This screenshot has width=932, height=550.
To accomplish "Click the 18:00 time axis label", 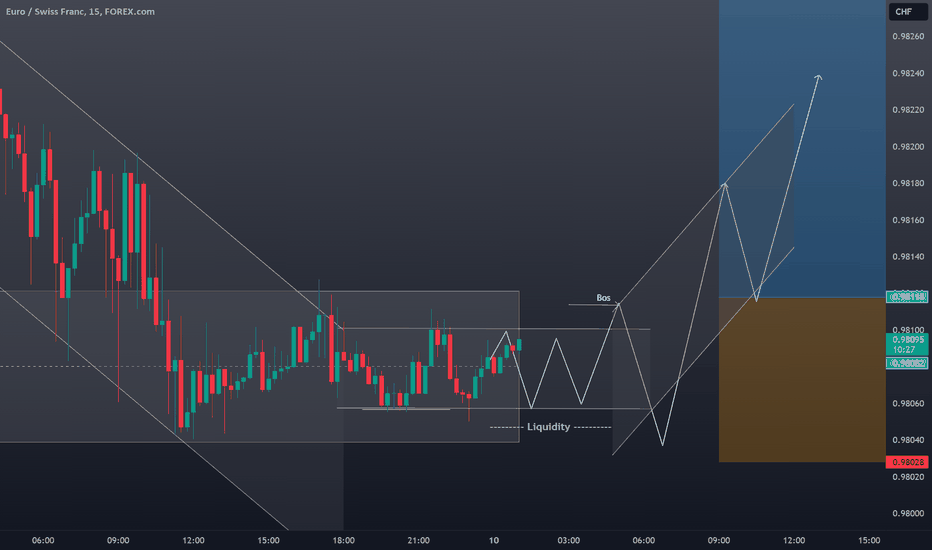I will 344,540.
